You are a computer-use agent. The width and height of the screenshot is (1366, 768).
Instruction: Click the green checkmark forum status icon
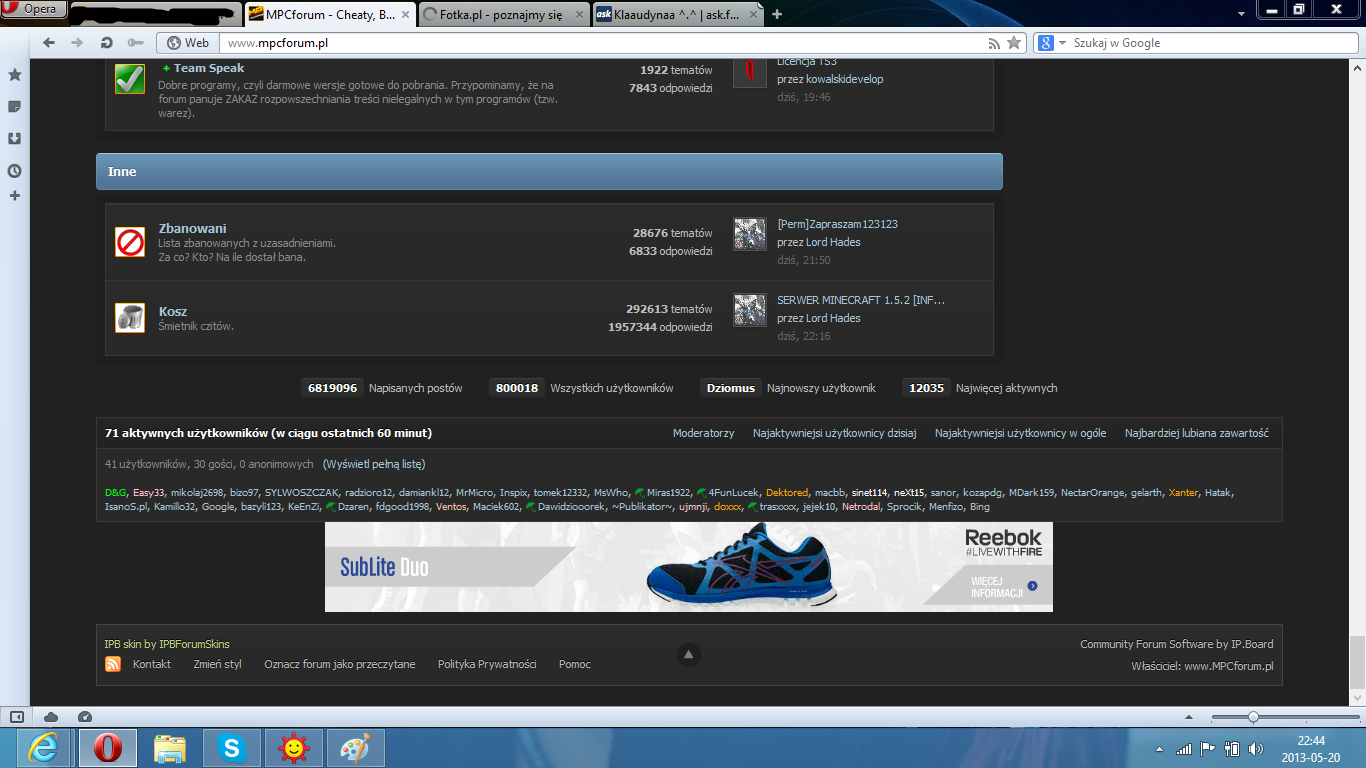130,79
